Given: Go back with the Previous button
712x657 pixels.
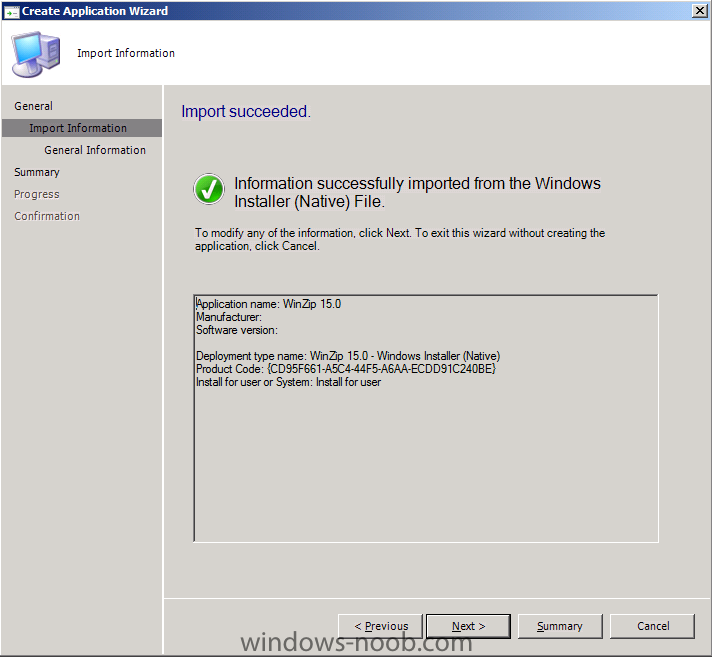Looking at the screenshot, I should pos(381,626).
